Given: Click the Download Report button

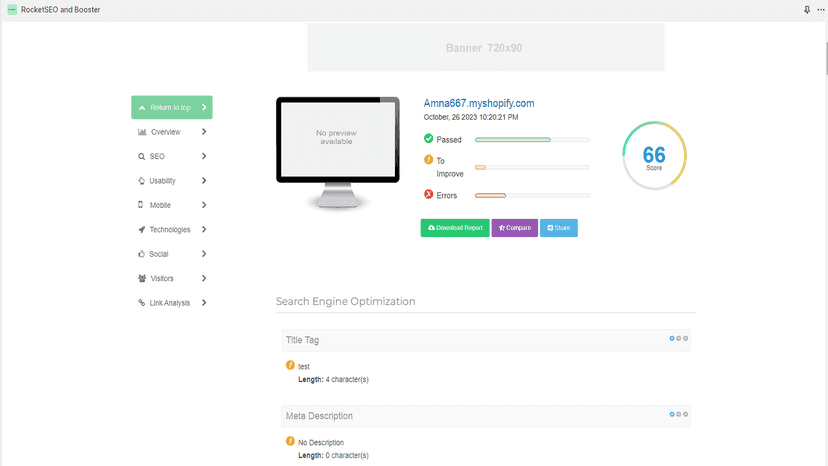Looking at the screenshot, I should [x=455, y=228].
